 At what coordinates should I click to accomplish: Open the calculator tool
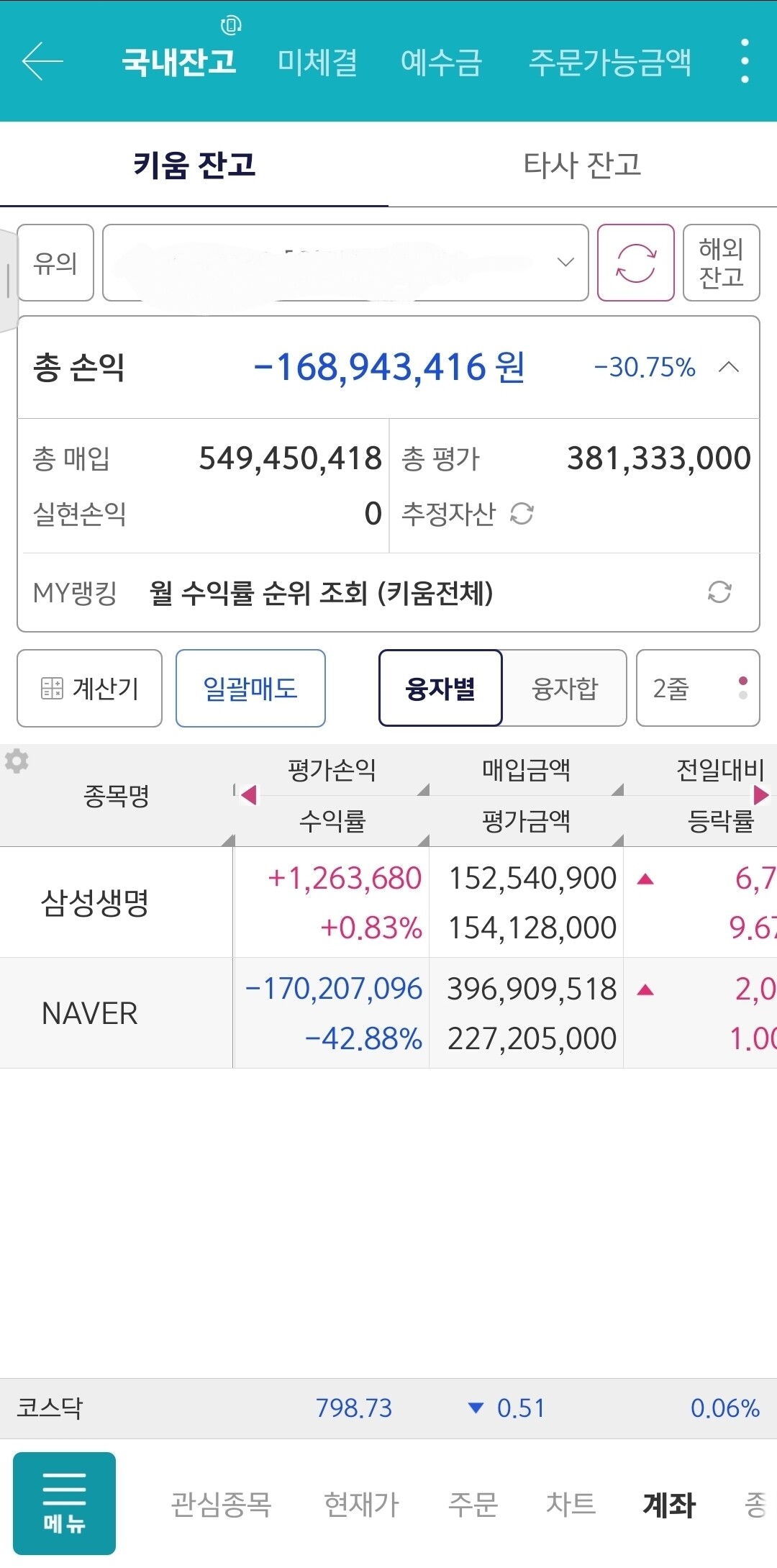(x=88, y=687)
